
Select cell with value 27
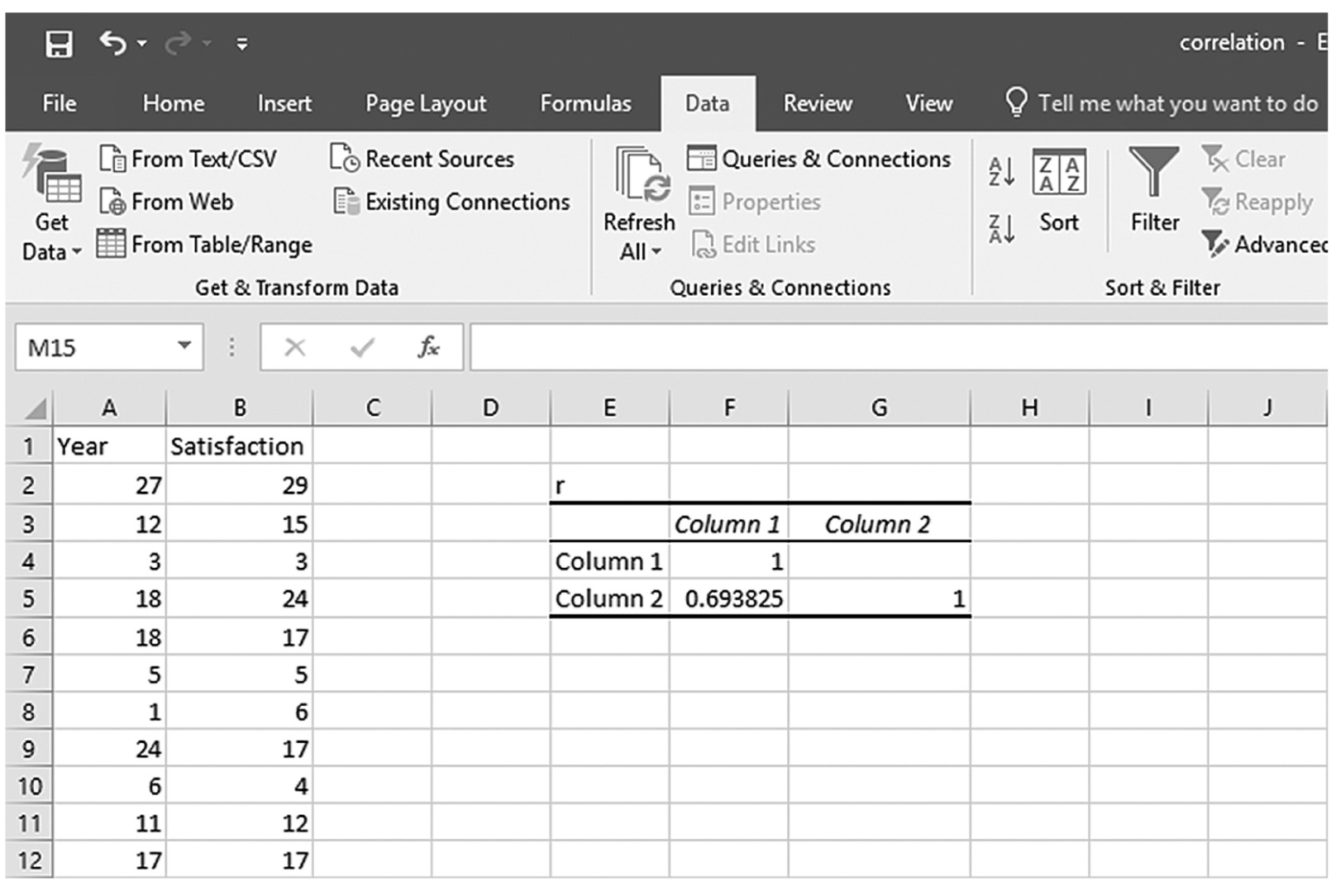[109, 485]
